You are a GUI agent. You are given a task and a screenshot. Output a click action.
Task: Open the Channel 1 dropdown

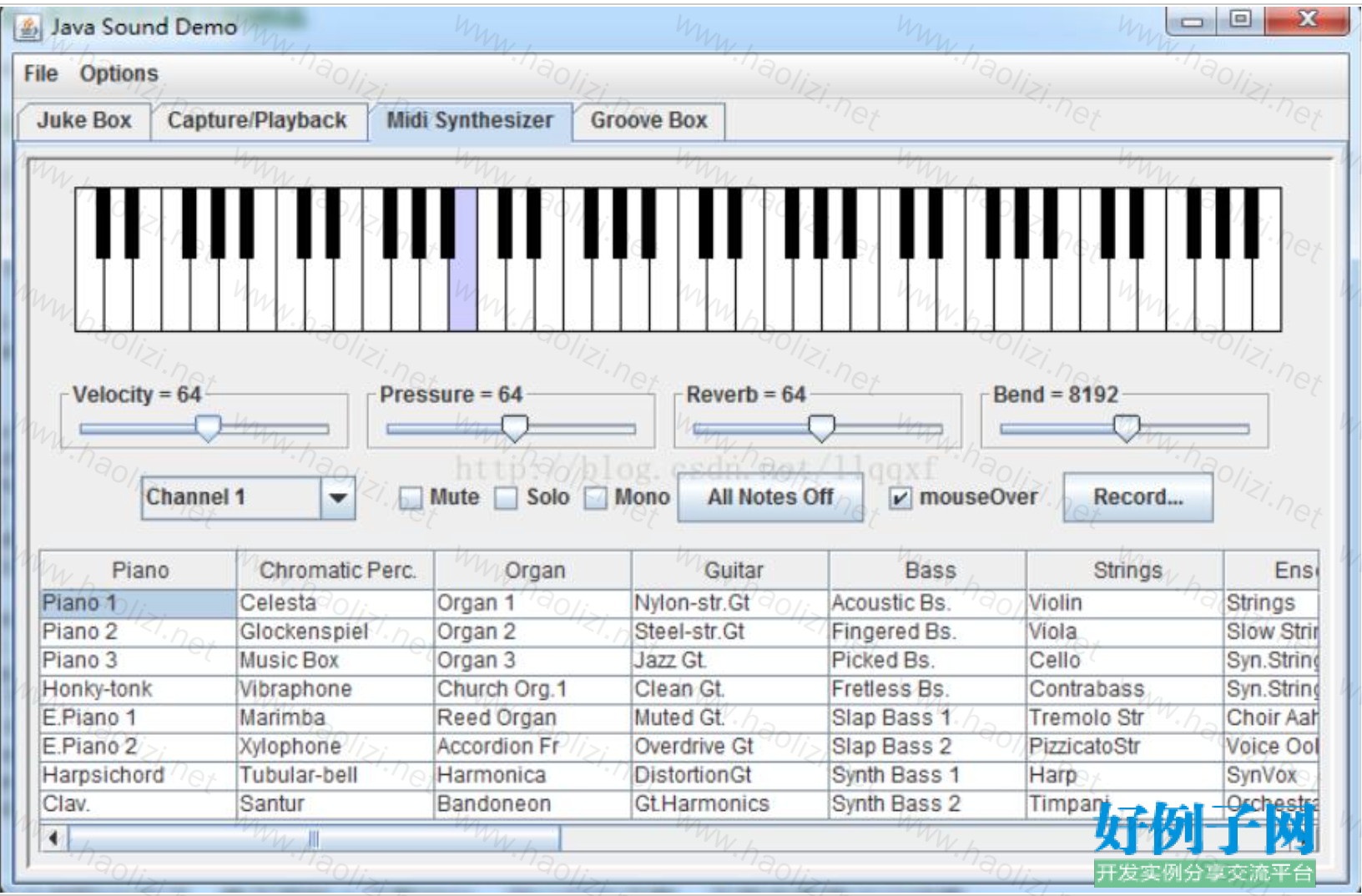pos(337,498)
